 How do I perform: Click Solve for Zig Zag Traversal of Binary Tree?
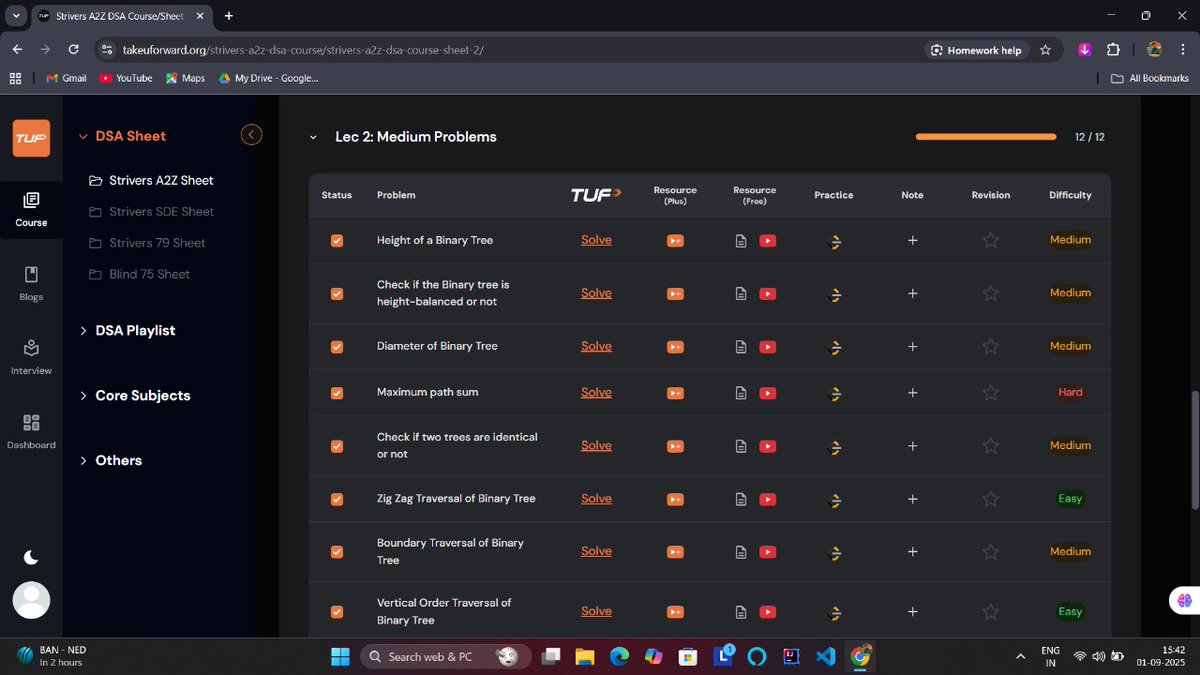(596, 498)
